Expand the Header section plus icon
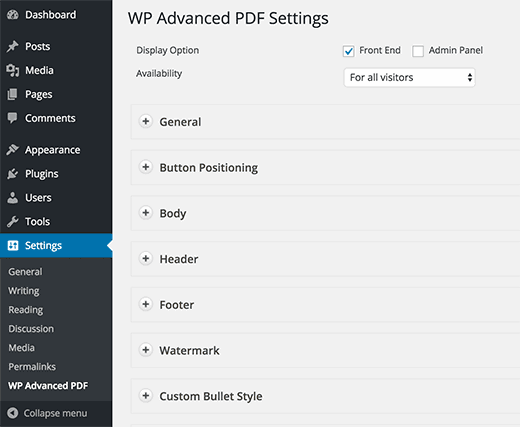The width and height of the screenshot is (520, 427). (146, 258)
